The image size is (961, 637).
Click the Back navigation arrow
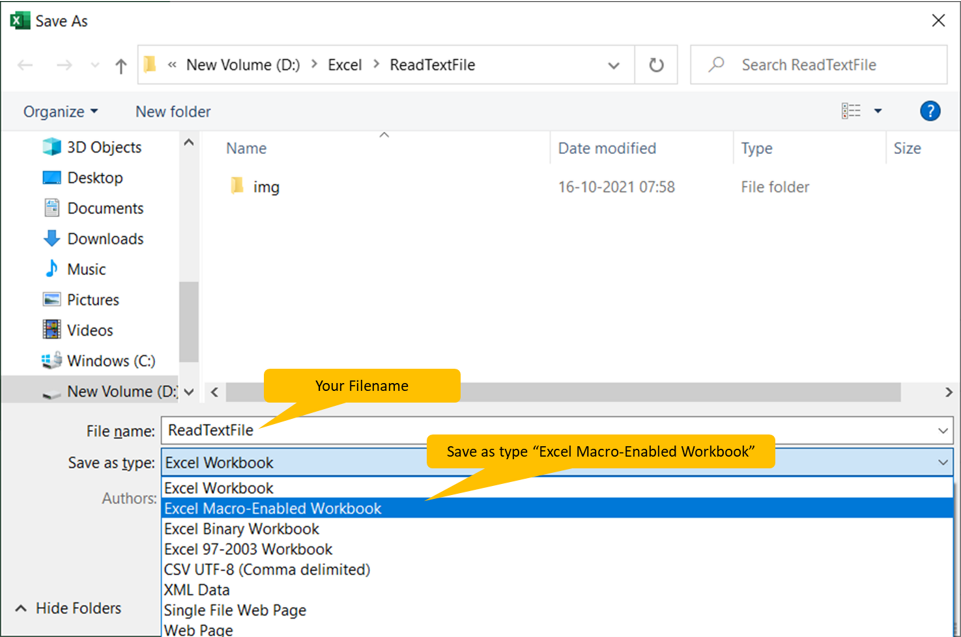tap(25, 65)
